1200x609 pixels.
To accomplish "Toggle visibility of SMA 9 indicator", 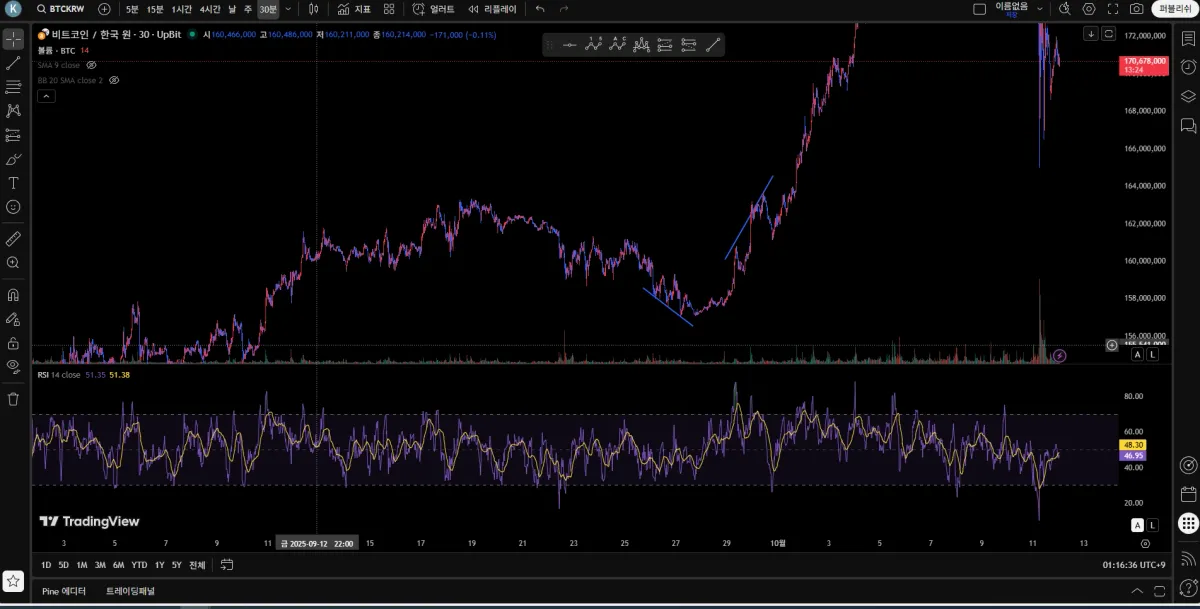I will [x=91, y=65].
